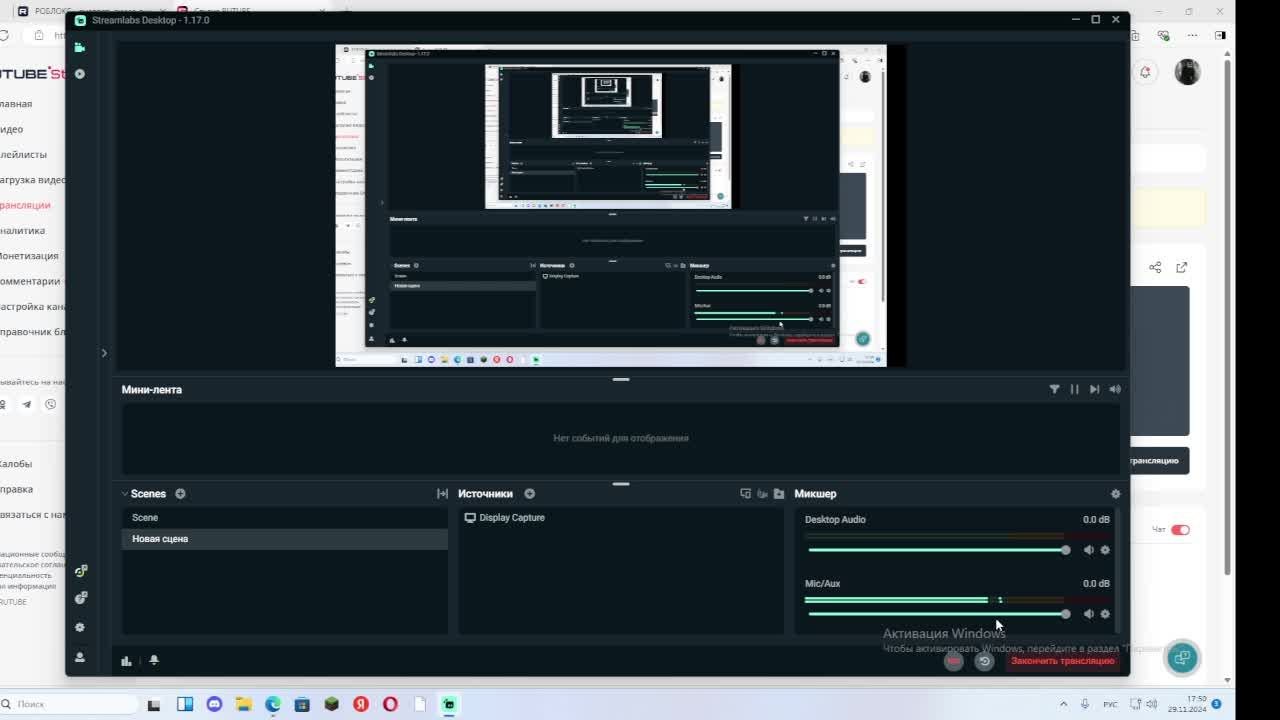
Task: Start recording with the REC button
Action: tap(954, 661)
